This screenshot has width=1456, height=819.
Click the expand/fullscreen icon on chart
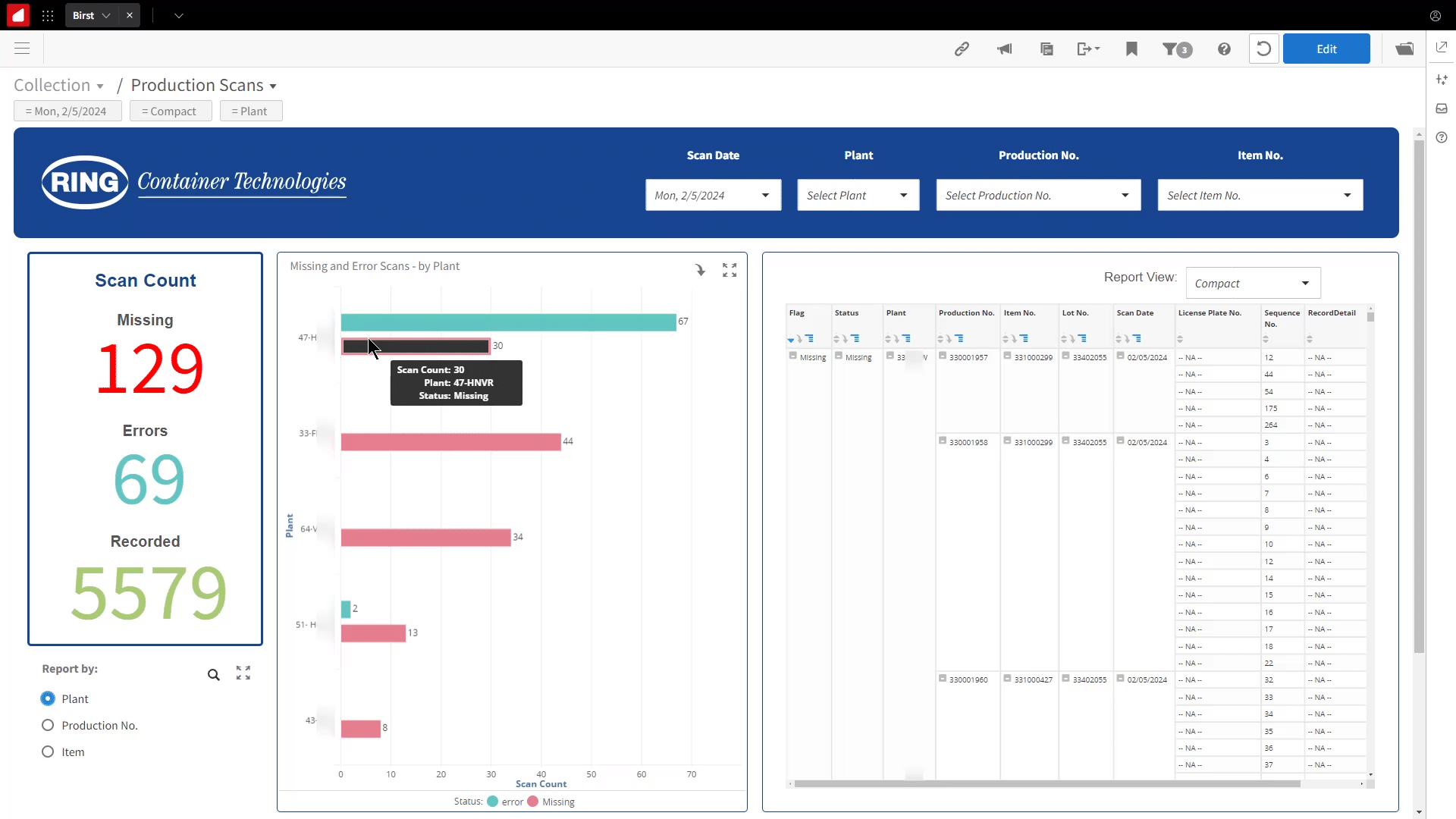(729, 270)
